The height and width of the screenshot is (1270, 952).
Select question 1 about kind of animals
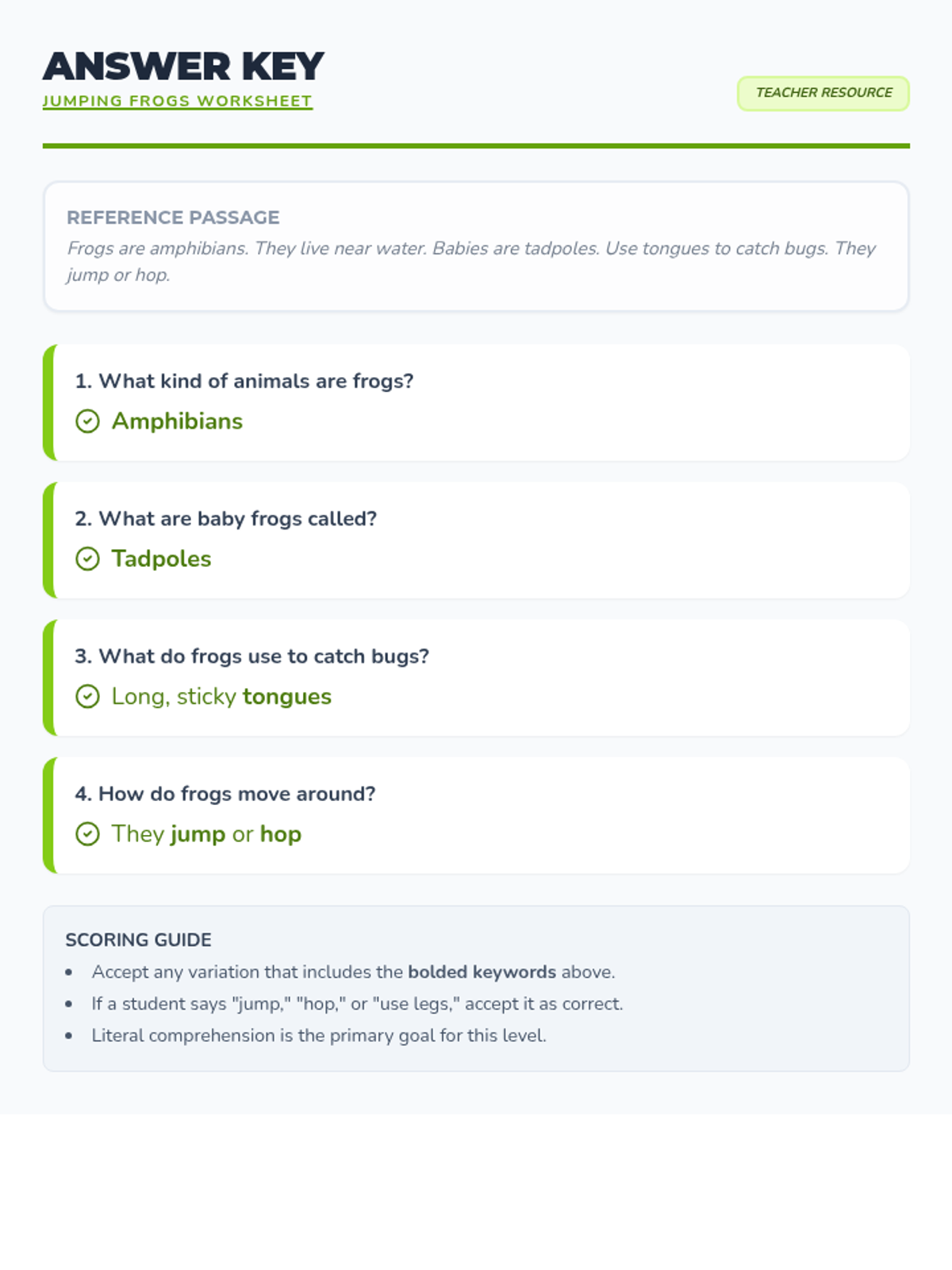[x=244, y=381]
